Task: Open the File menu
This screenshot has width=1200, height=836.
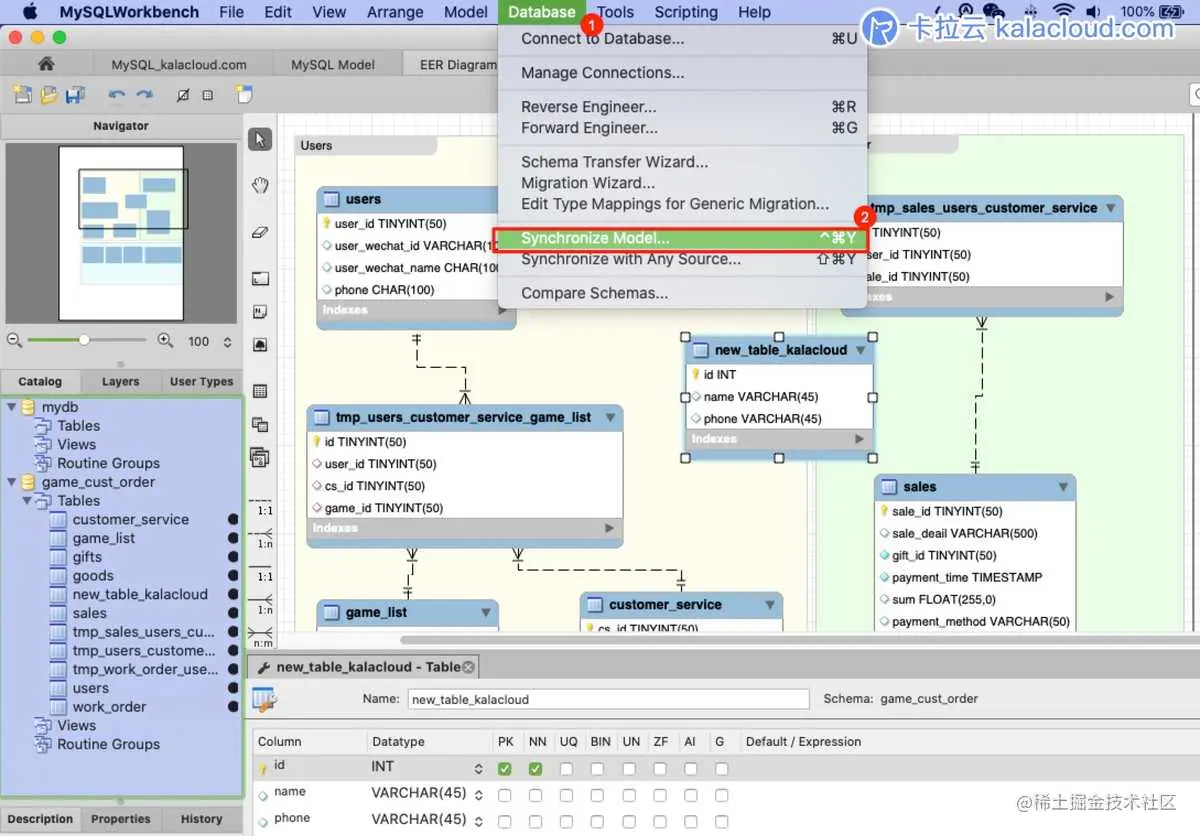Action: [x=231, y=12]
